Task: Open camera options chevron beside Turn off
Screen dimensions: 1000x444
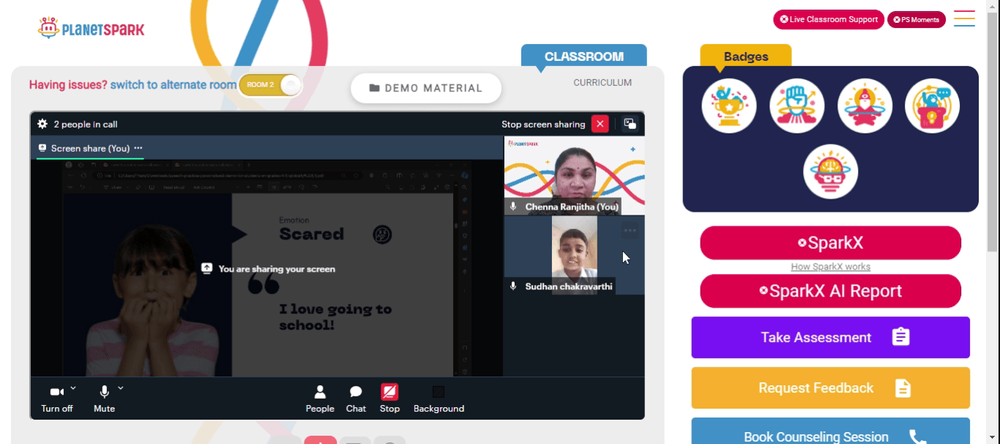Action: [73, 388]
